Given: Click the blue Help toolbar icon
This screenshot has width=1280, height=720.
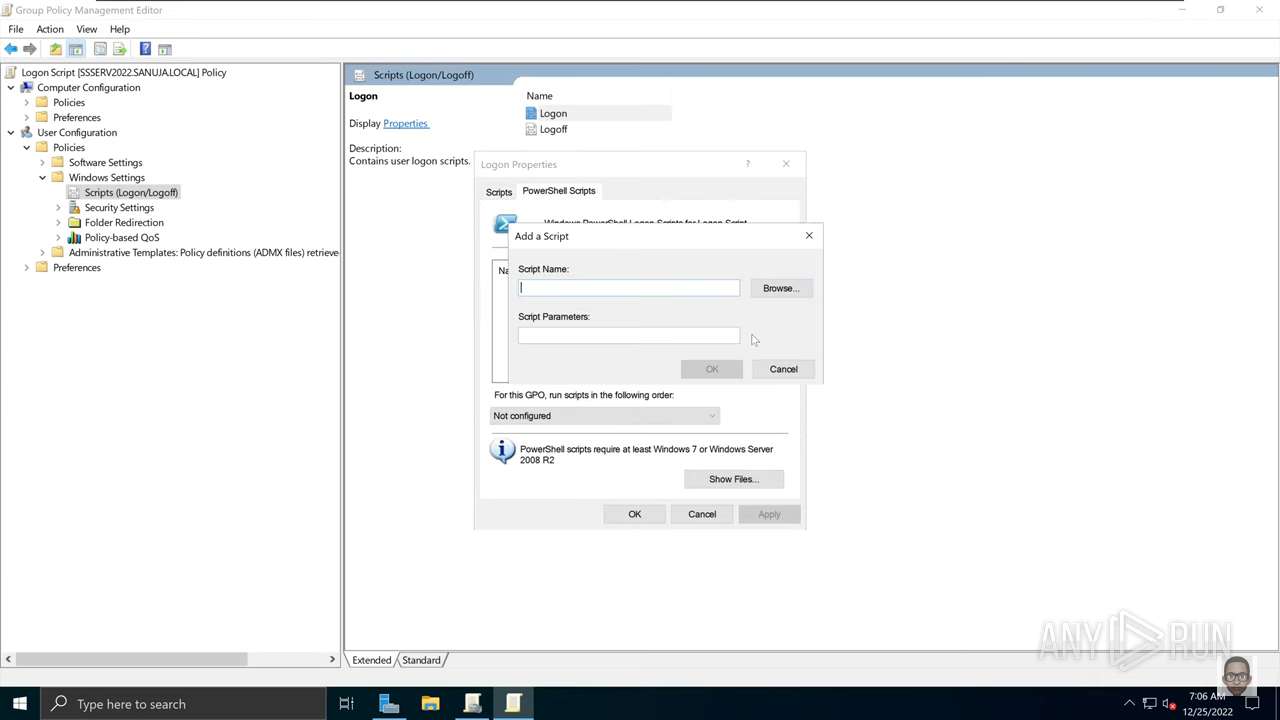Looking at the screenshot, I should (145, 49).
